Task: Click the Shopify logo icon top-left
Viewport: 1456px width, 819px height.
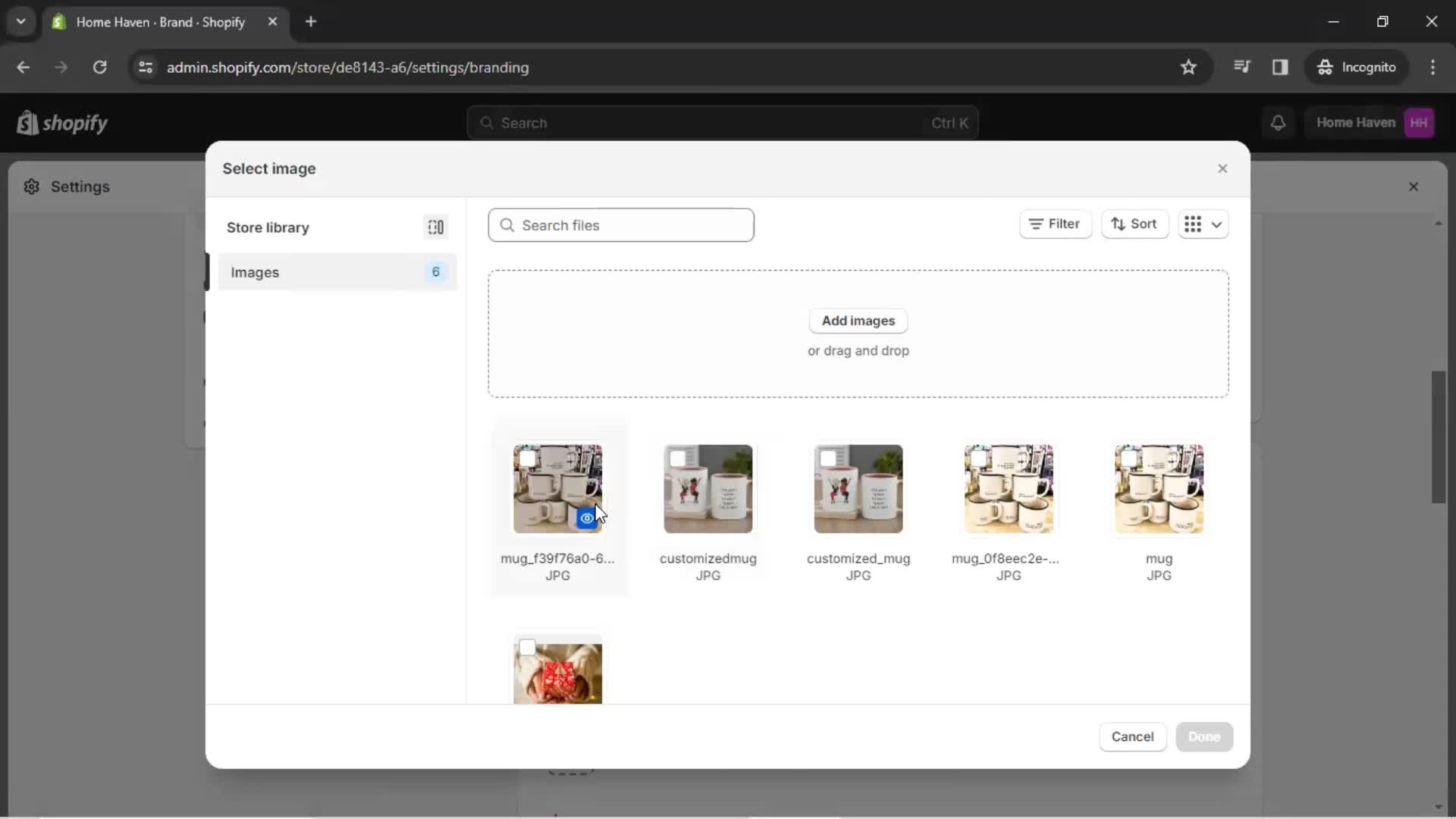Action: coord(26,122)
